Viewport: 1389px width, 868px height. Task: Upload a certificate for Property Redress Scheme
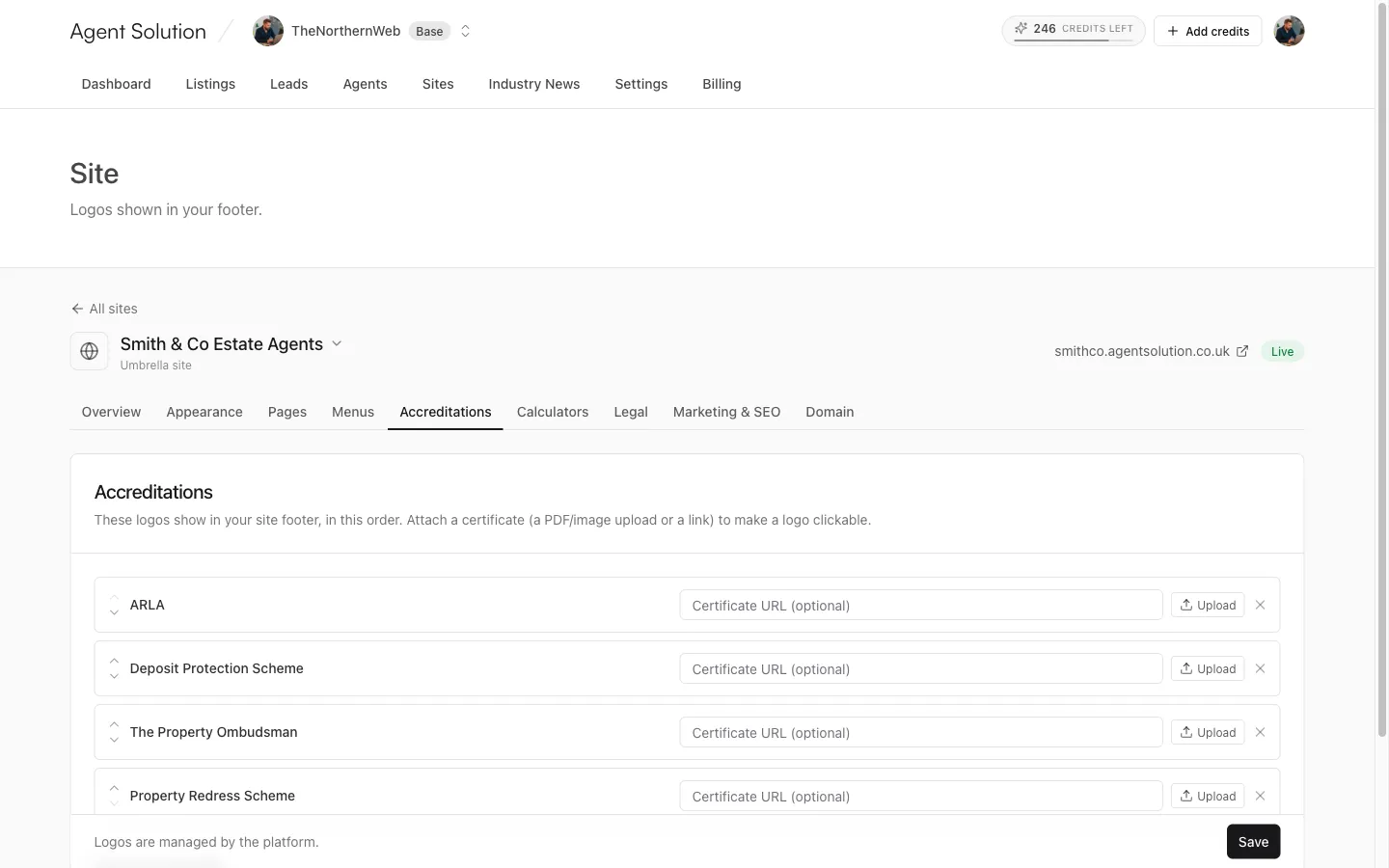click(x=1208, y=796)
